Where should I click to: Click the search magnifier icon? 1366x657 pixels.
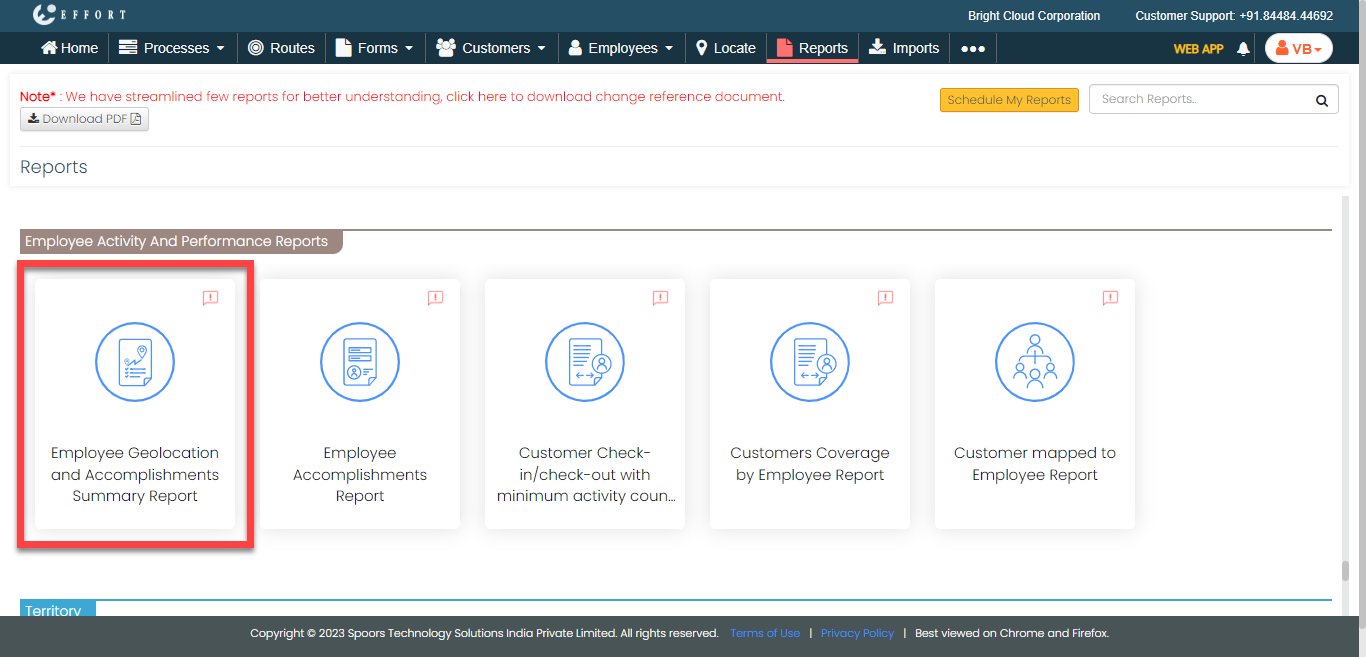pos(1321,100)
